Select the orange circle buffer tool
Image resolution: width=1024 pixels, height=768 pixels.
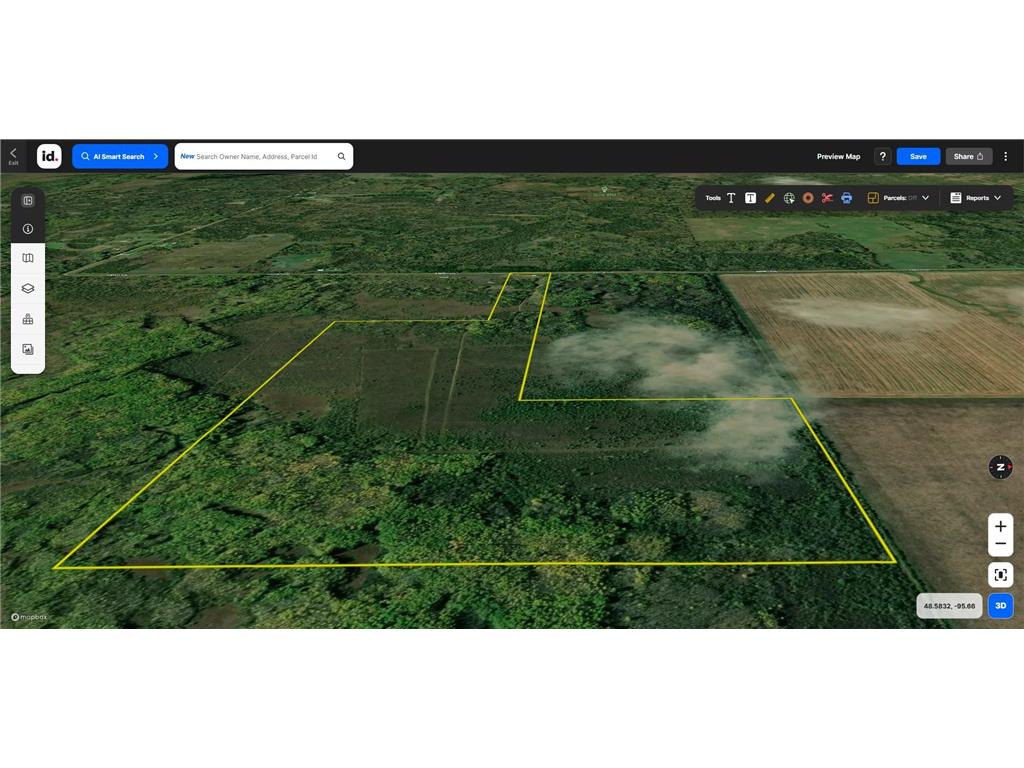point(808,198)
